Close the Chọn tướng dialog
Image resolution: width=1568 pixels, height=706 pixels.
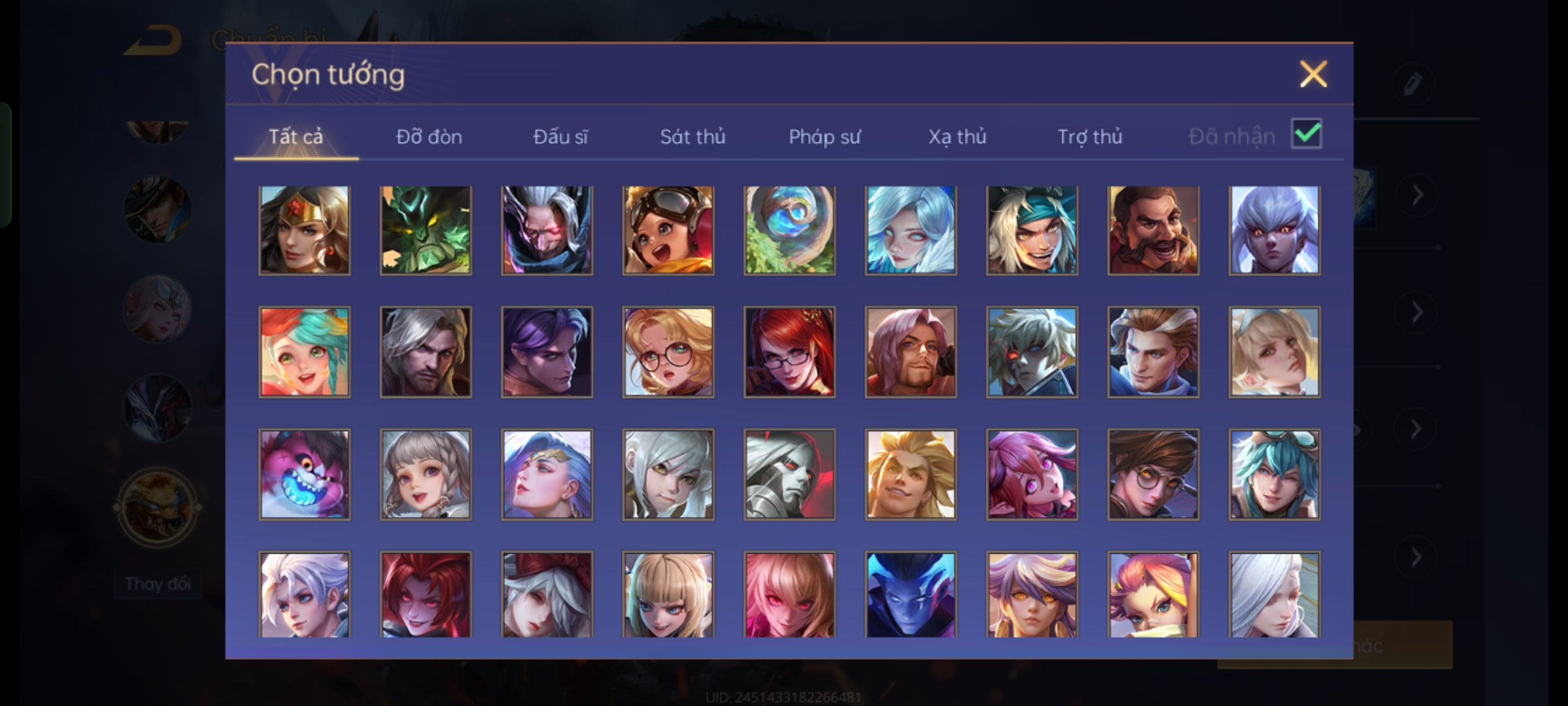[x=1313, y=74]
